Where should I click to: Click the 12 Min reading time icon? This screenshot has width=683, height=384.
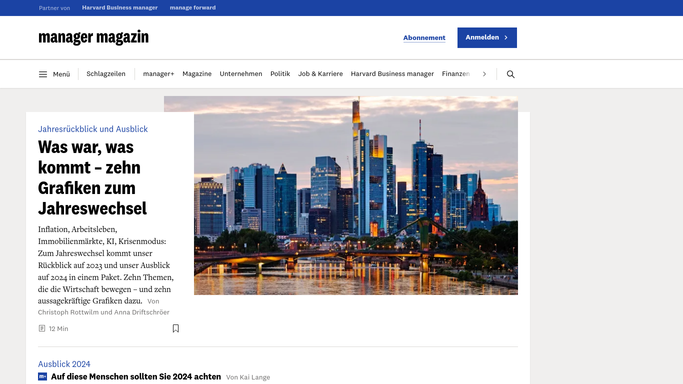pyautogui.click(x=42, y=328)
